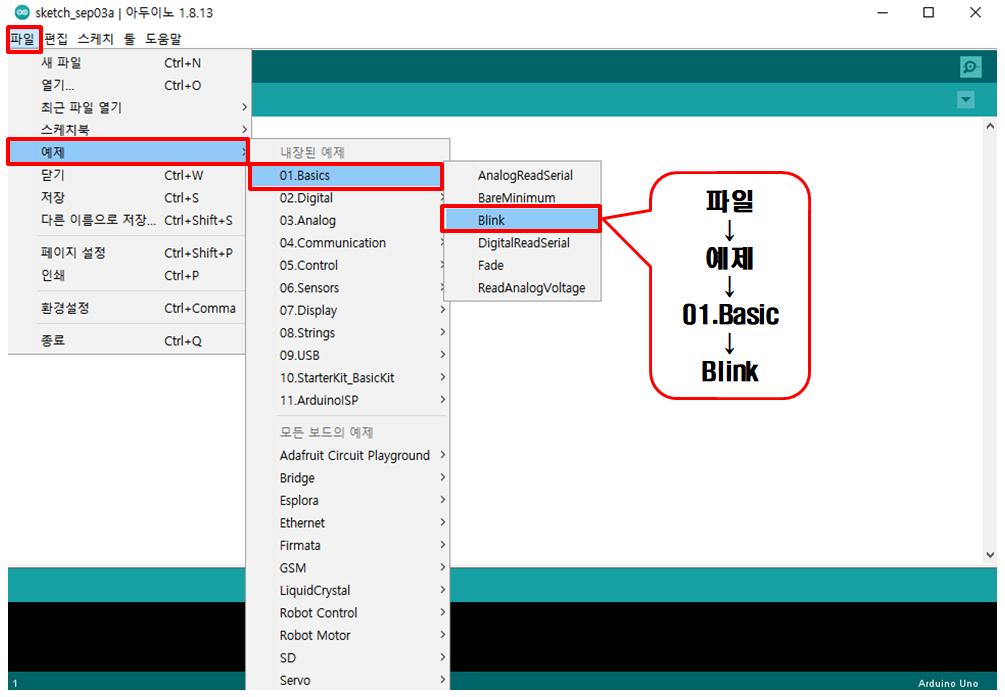Click editor scrollbar up arrow
The image size is (1005, 697).
point(990,126)
